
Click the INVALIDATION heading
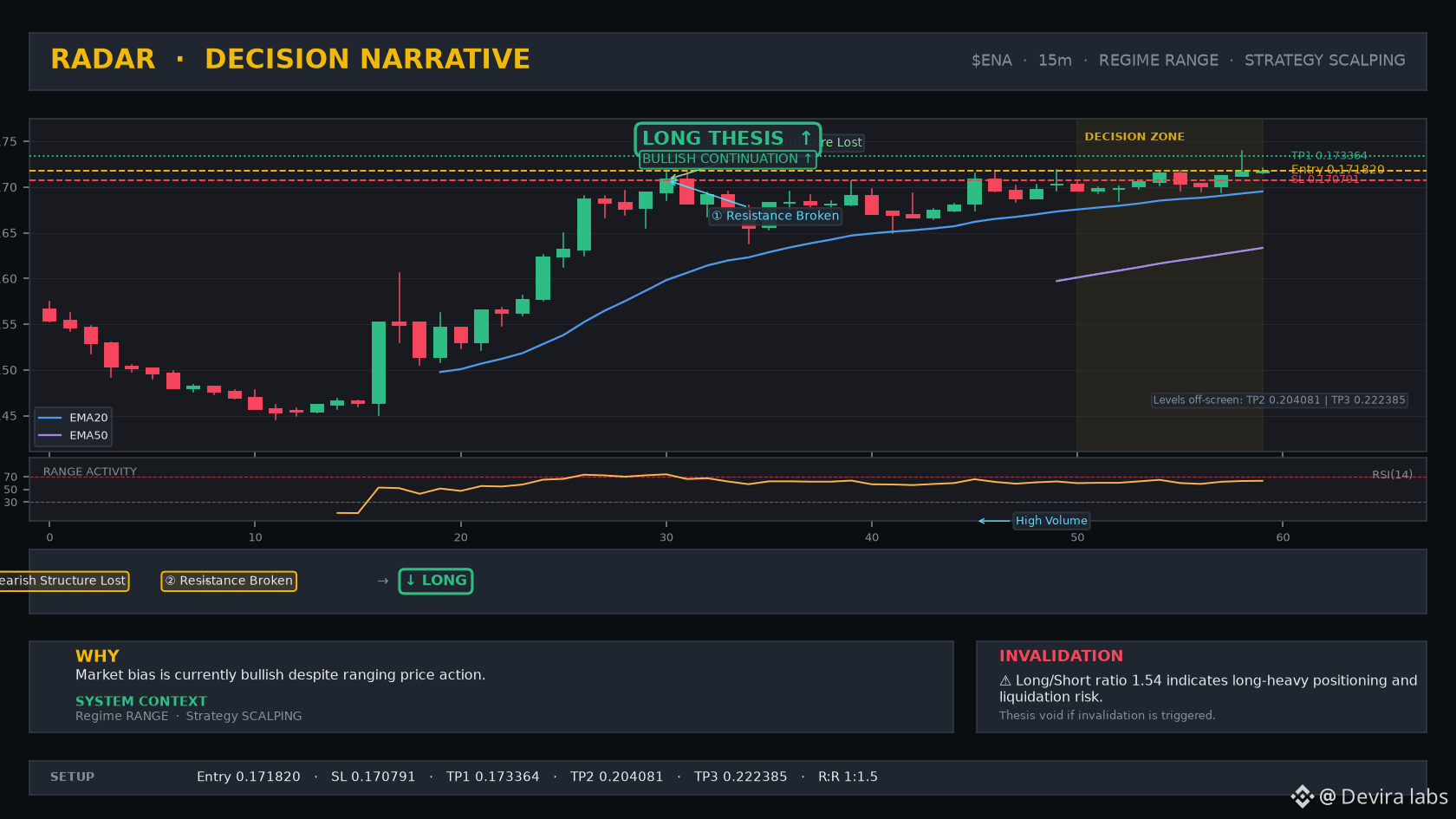coord(1061,656)
